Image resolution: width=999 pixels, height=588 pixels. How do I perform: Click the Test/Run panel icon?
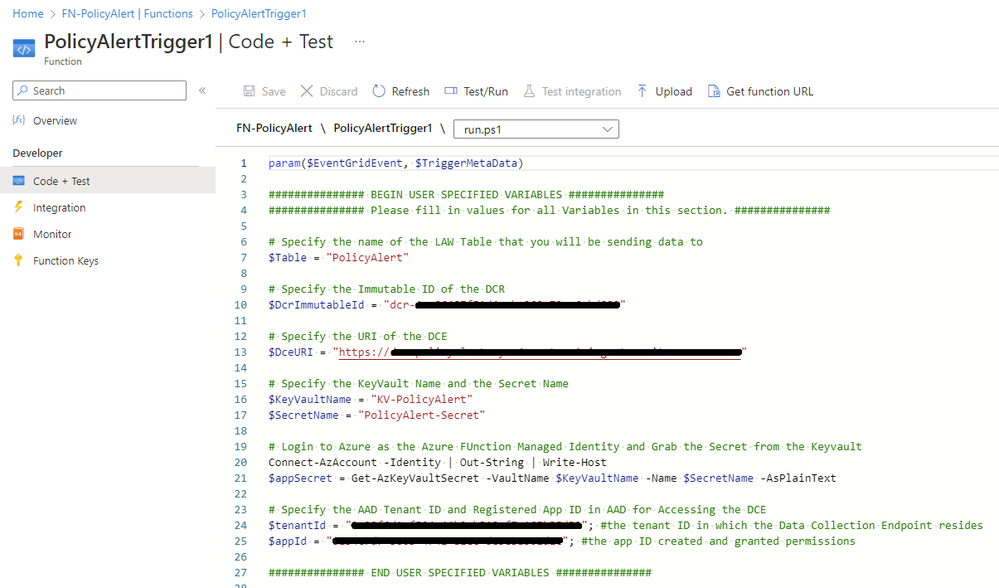[450, 91]
